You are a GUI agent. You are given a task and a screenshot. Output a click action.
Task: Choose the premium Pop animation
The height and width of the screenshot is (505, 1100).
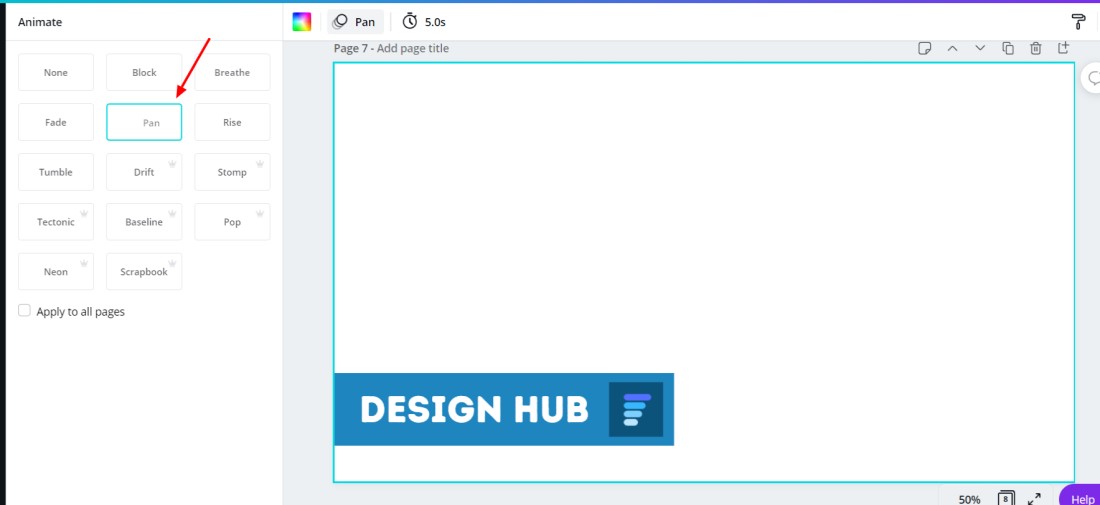(232, 222)
